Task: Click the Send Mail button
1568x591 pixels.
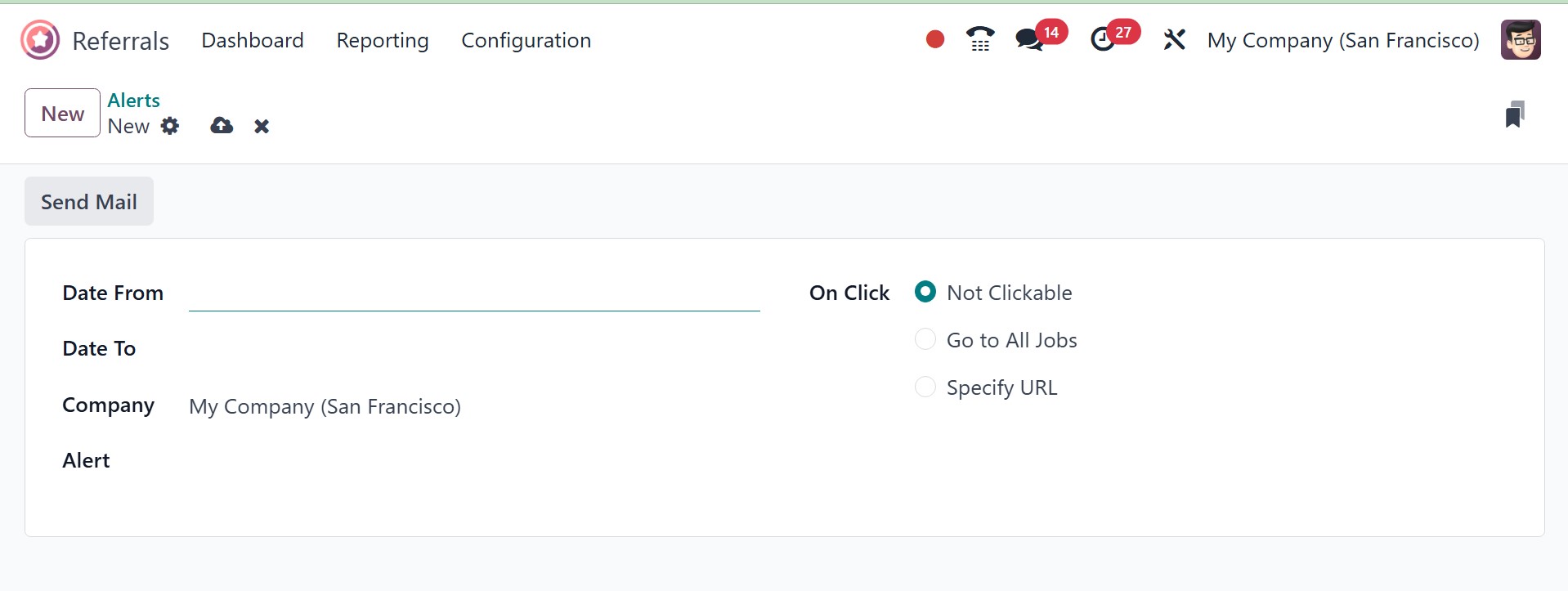Action: (x=89, y=201)
